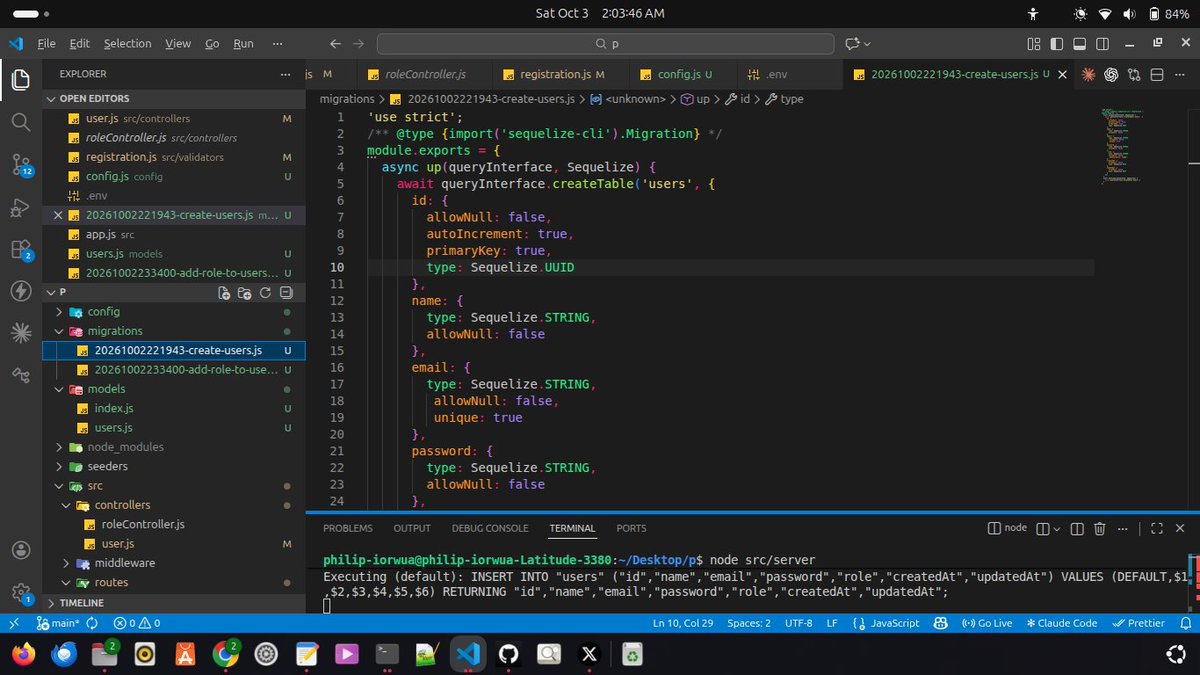Open Source Control view with 12 badge
Image resolution: width=1200 pixels, height=675 pixels.
20,164
